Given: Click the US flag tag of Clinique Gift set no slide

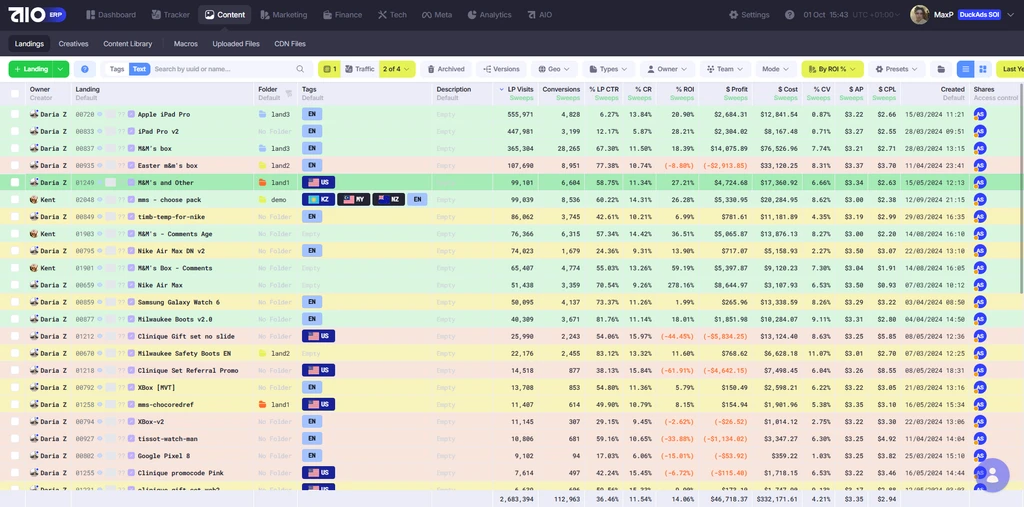Looking at the screenshot, I should [318, 336].
